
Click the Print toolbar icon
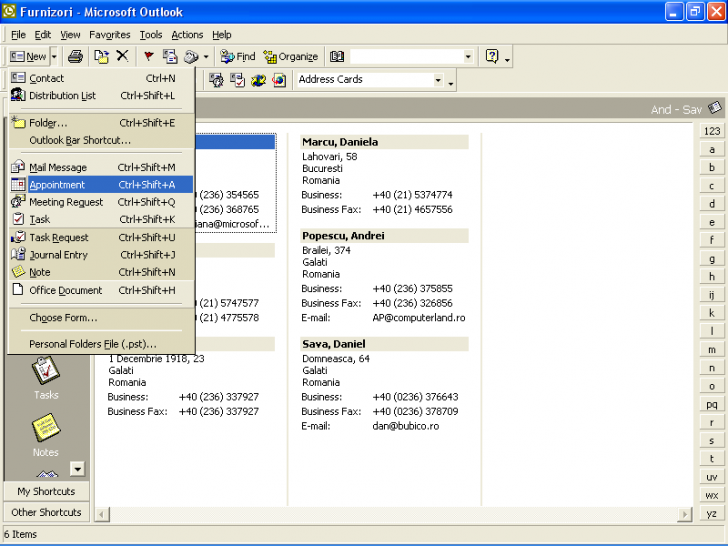(75, 57)
